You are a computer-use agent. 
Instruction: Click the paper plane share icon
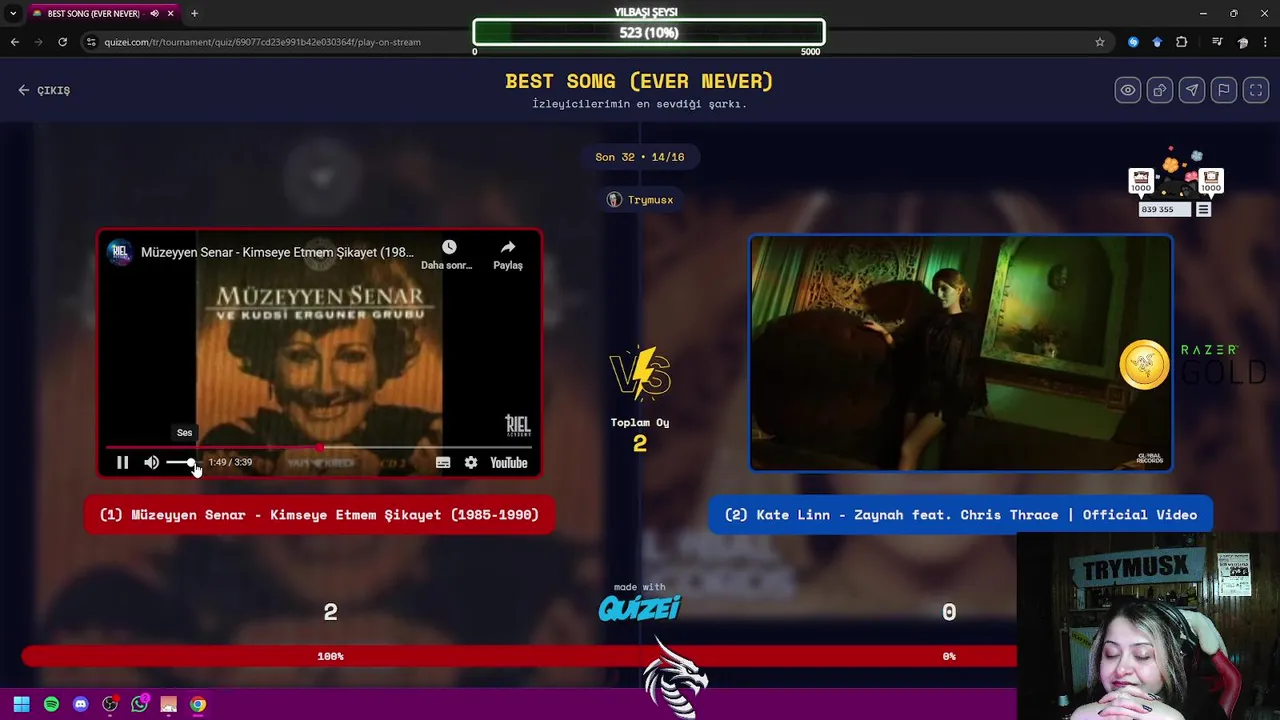tap(1191, 90)
